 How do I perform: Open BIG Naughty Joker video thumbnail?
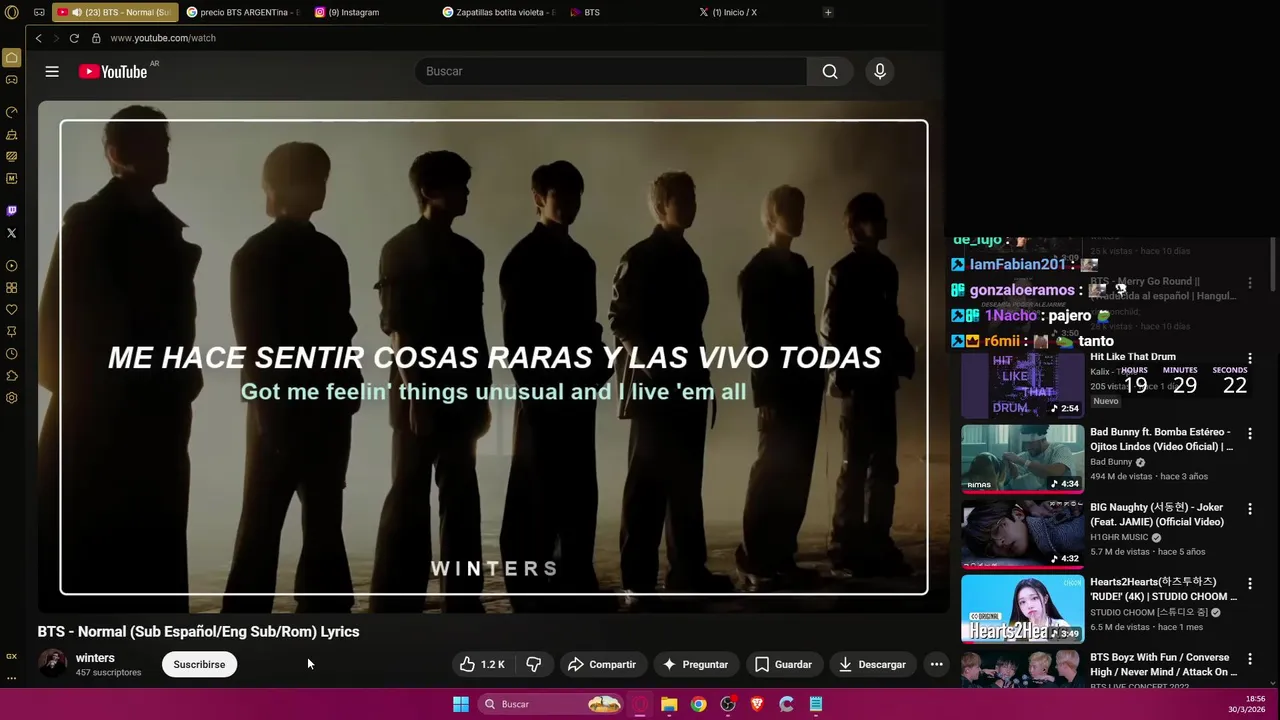tap(1022, 534)
